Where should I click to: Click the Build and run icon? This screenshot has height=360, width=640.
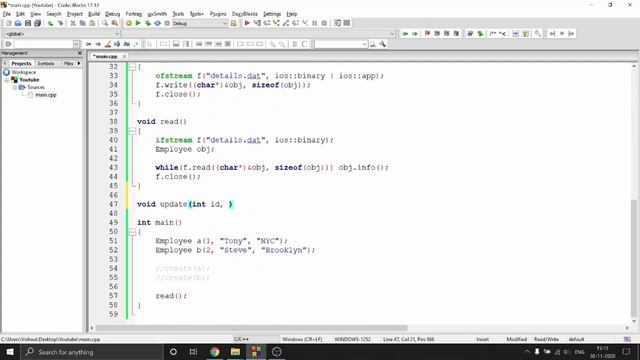click(x=148, y=23)
